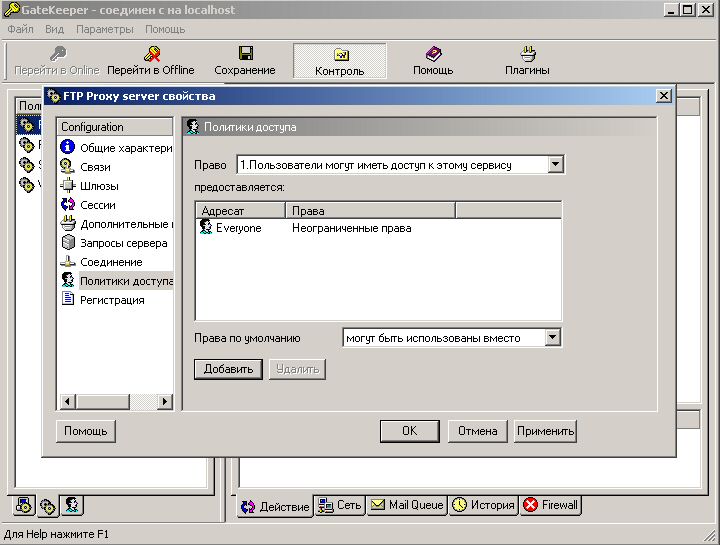Viewport: 720px width, 545px height.
Task: Click the GateKeeper key icon in title bar
Action: [11, 9]
